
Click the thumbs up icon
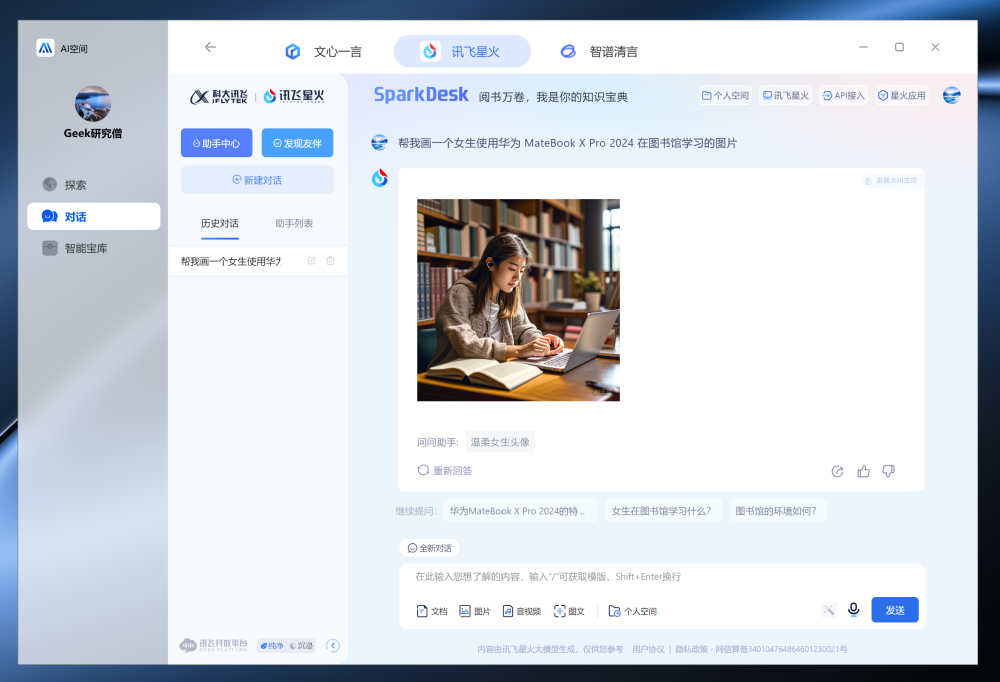click(x=864, y=471)
